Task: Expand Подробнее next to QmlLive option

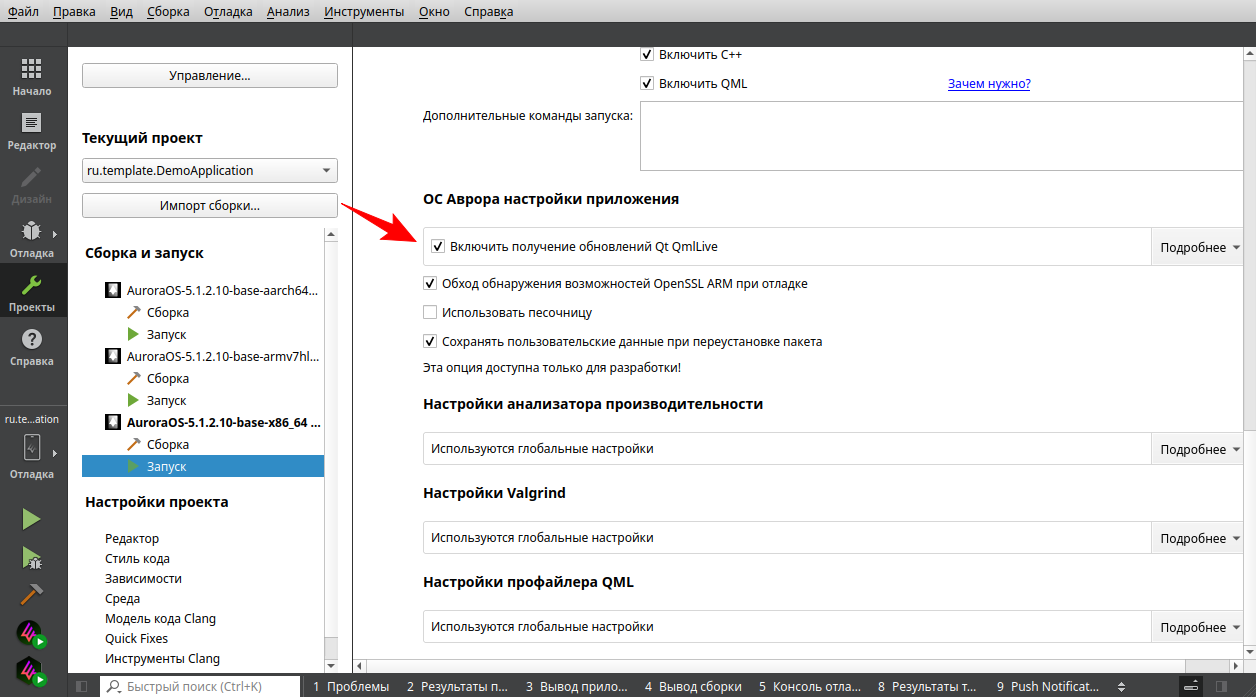Action: 1200,247
